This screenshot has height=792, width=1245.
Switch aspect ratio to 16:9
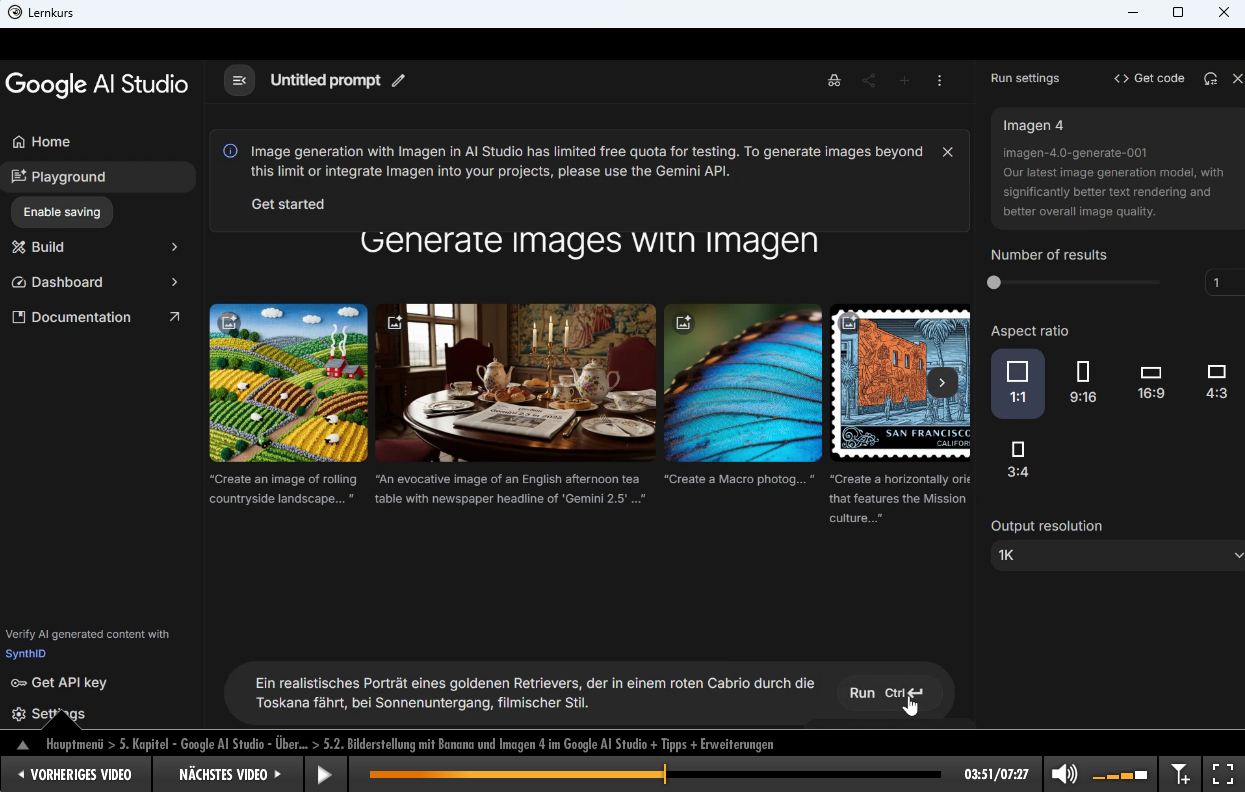1150,383
